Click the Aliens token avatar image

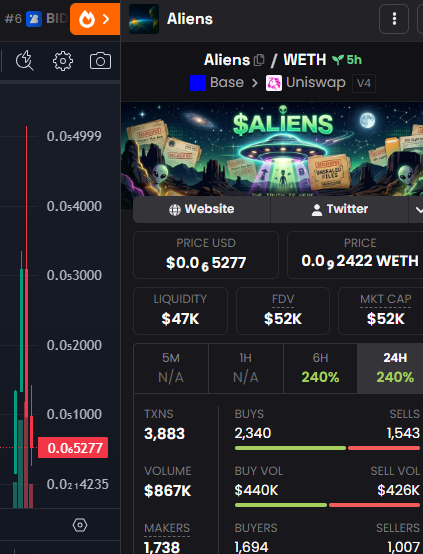pos(144,19)
